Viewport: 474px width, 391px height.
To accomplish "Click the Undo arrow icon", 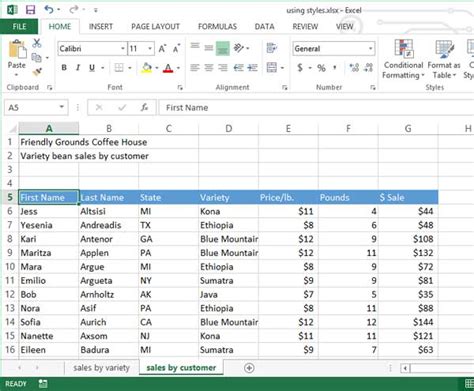I will click(x=49, y=10).
